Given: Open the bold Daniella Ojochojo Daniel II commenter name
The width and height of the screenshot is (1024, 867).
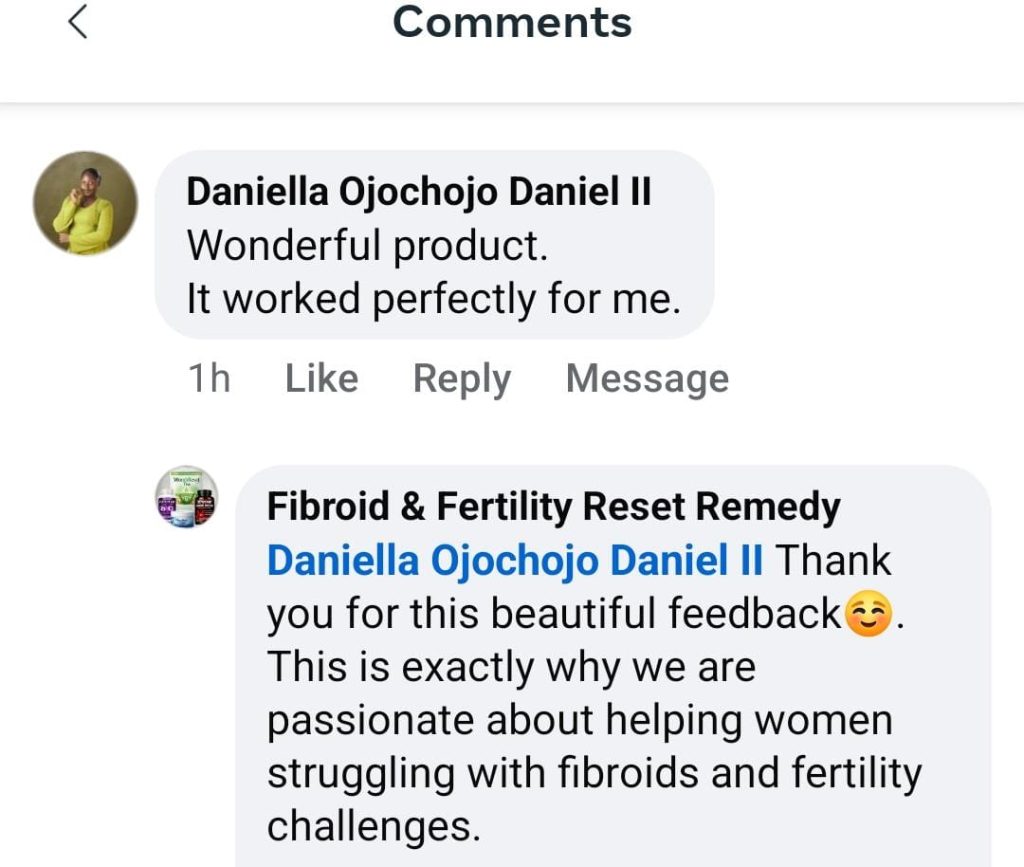Looking at the screenshot, I should click(x=419, y=192).
